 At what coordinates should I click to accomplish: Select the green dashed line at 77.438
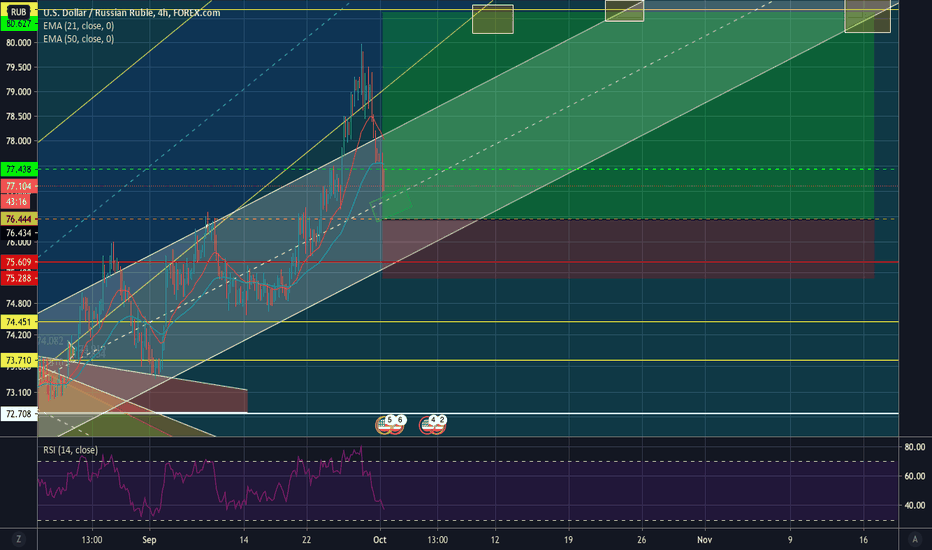(x=468, y=169)
